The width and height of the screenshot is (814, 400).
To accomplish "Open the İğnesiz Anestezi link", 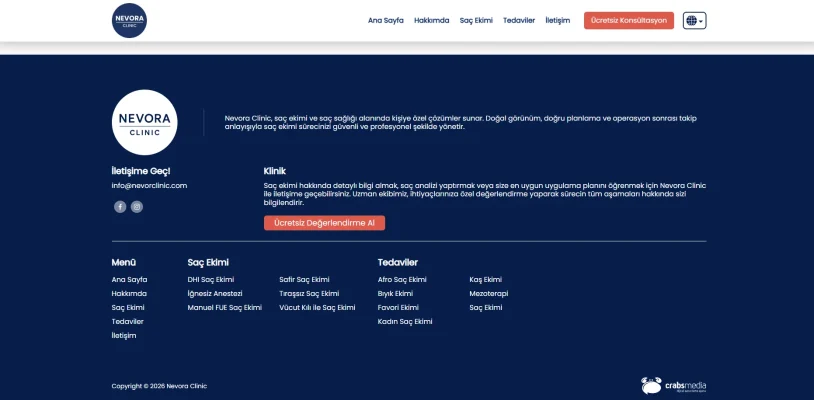I will (215, 294).
